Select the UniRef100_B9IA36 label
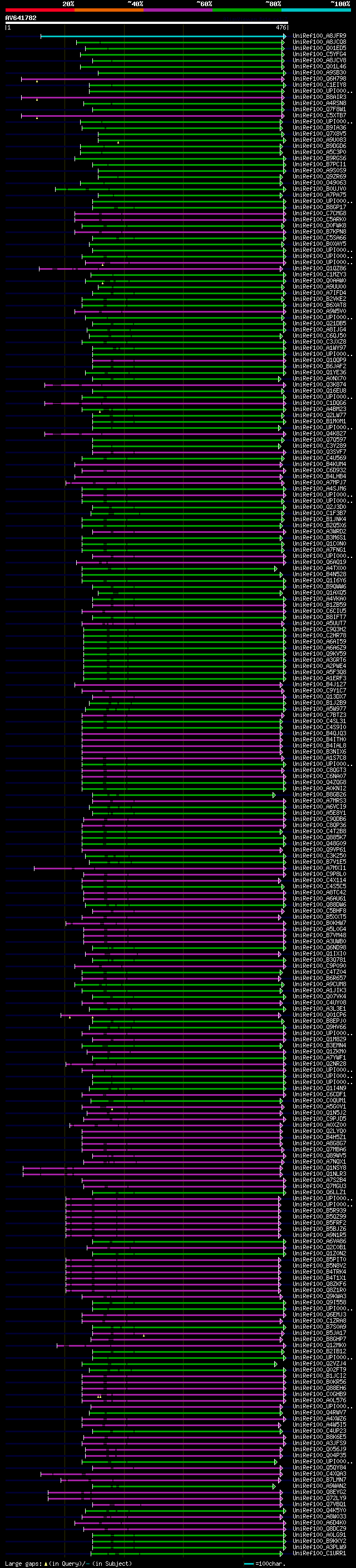The height and width of the screenshot is (1568, 356). [319, 128]
